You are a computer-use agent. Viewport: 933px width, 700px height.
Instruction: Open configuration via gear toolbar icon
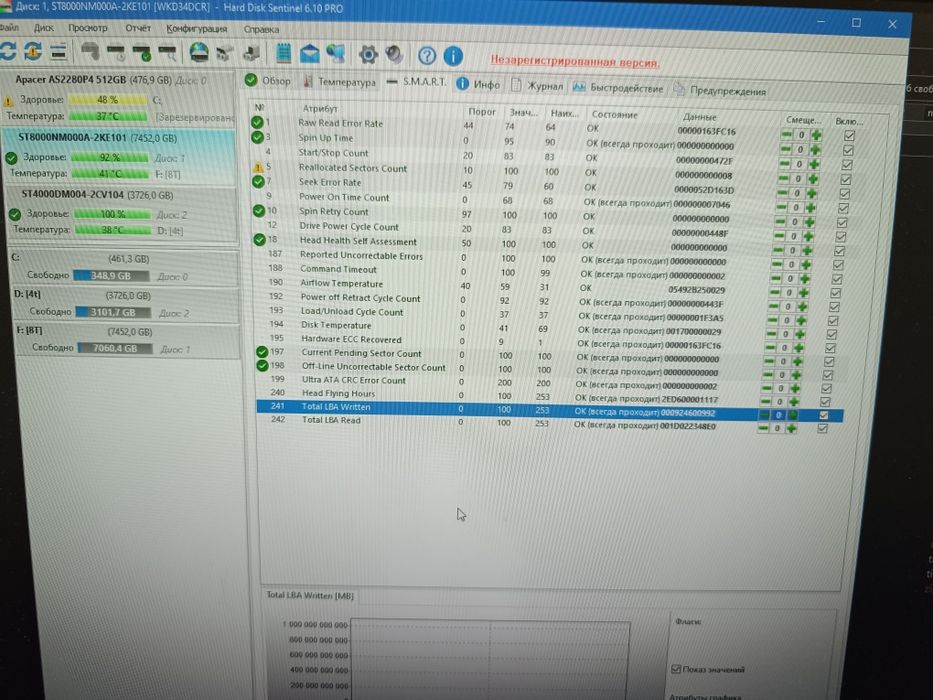(368, 55)
